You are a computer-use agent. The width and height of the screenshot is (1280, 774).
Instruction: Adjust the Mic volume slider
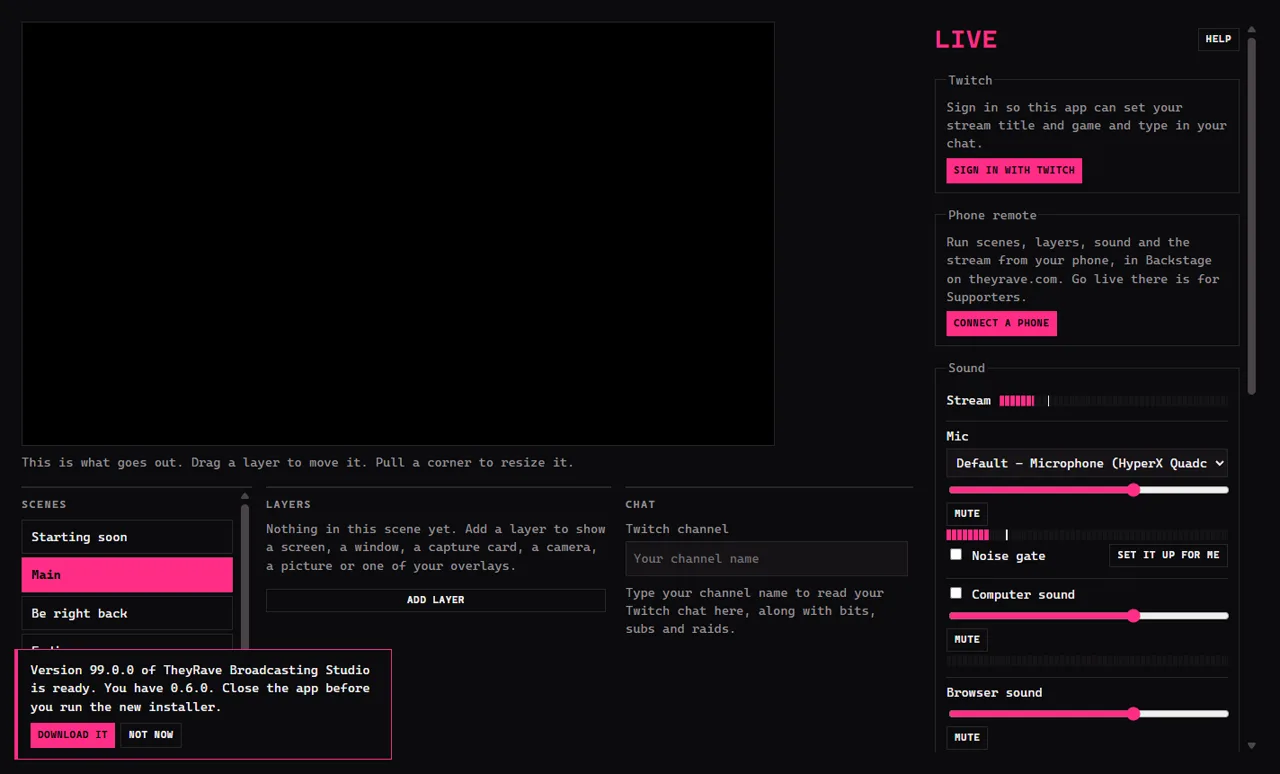[1088, 490]
